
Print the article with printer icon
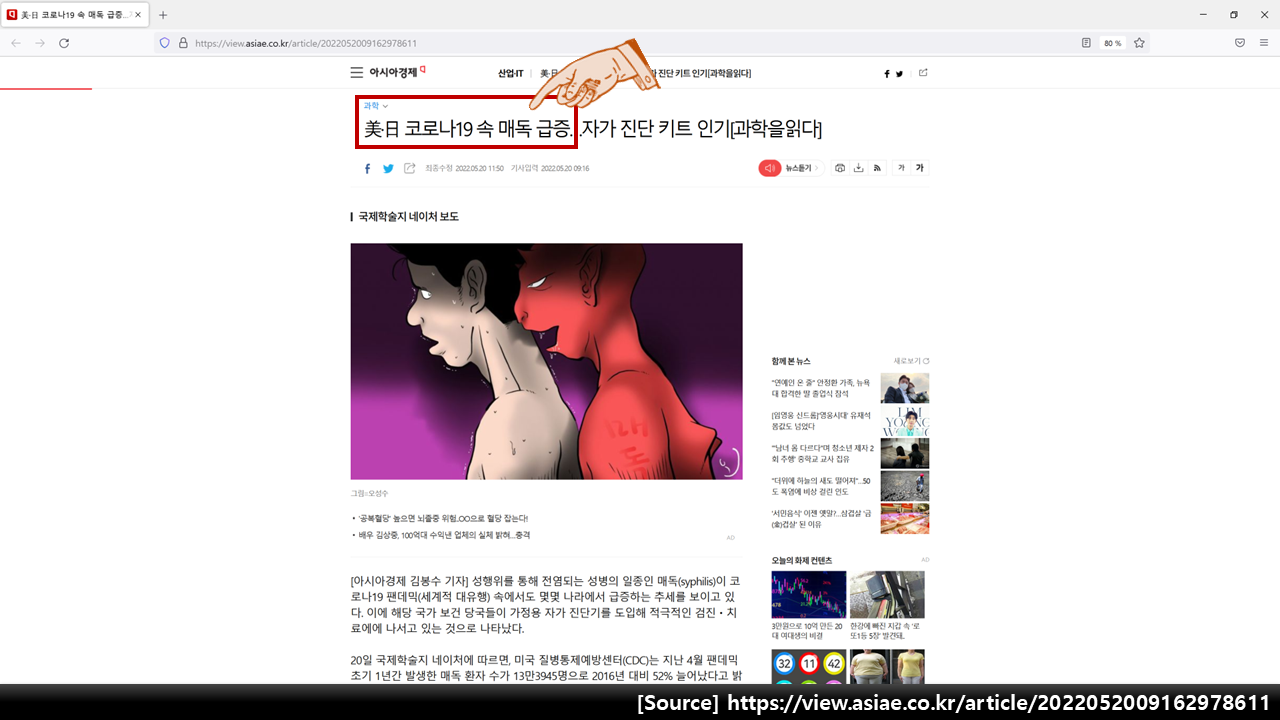[840, 168]
